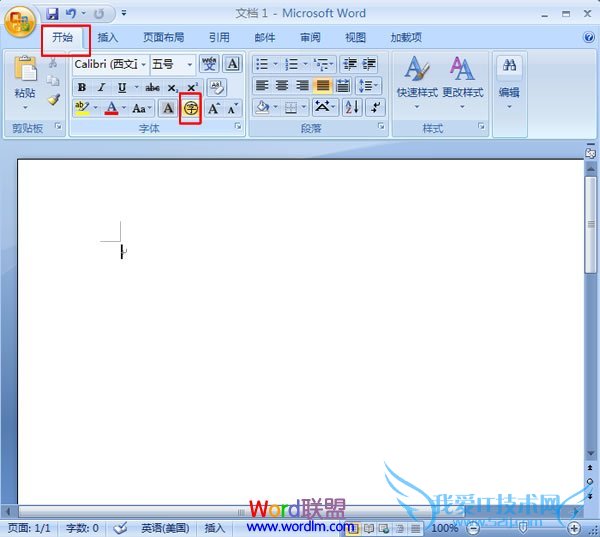
Task: Save document with the floppy disk icon
Action: coord(52,14)
